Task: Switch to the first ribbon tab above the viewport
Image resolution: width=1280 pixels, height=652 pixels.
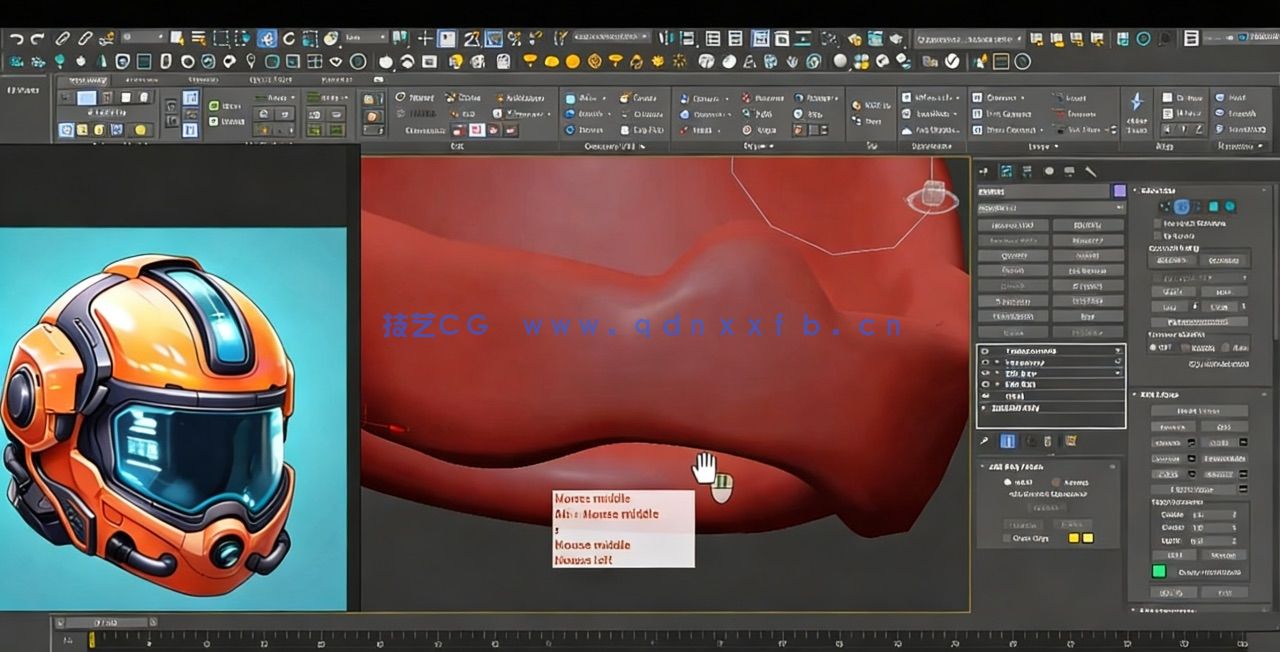Action: click(x=88, y=81)
